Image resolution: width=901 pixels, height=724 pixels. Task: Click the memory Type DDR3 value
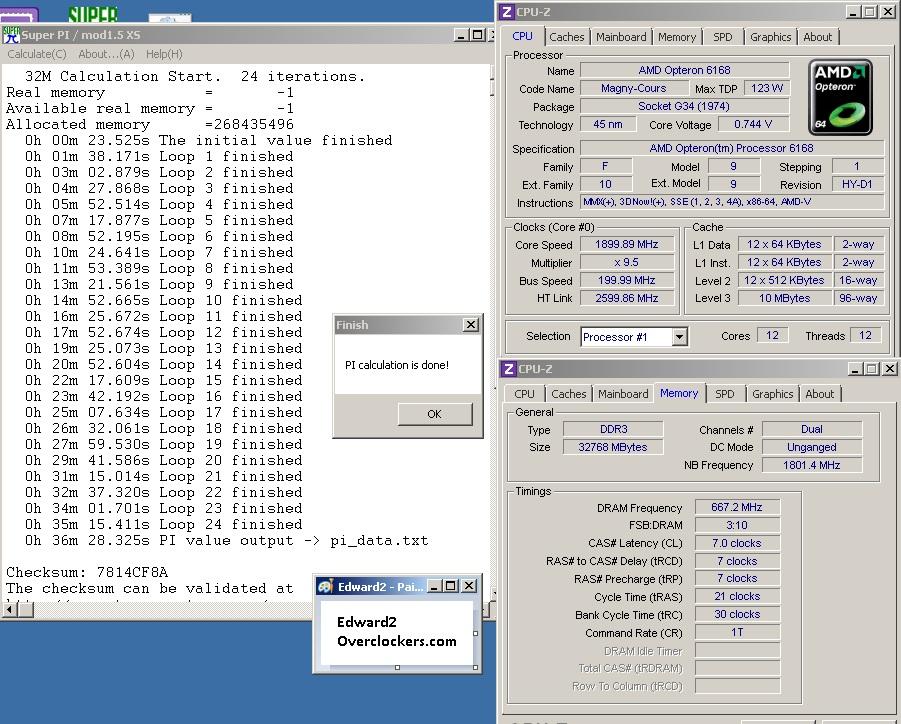[613, 429]
